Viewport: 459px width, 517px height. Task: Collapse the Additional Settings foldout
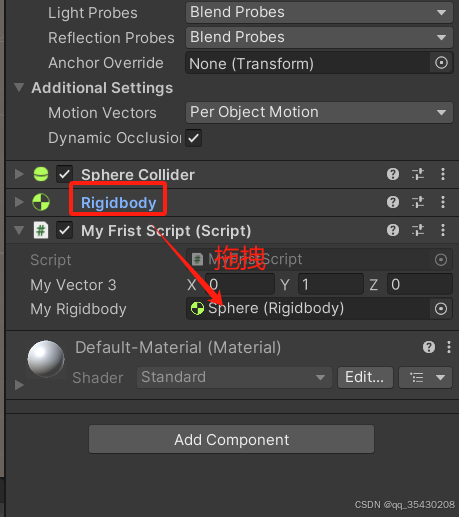19,87
